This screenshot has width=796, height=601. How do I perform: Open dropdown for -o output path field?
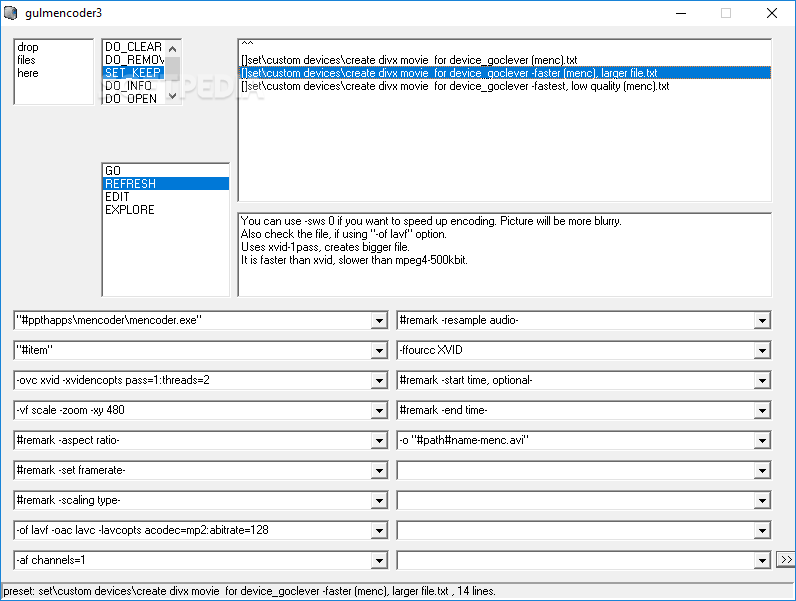762,440
